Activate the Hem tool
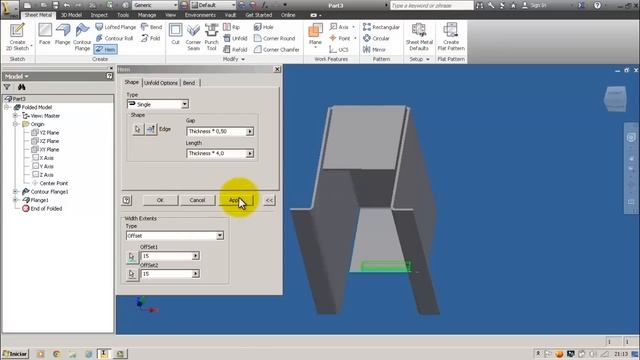This screenshot has height=360, width=640. pos(106,49)
